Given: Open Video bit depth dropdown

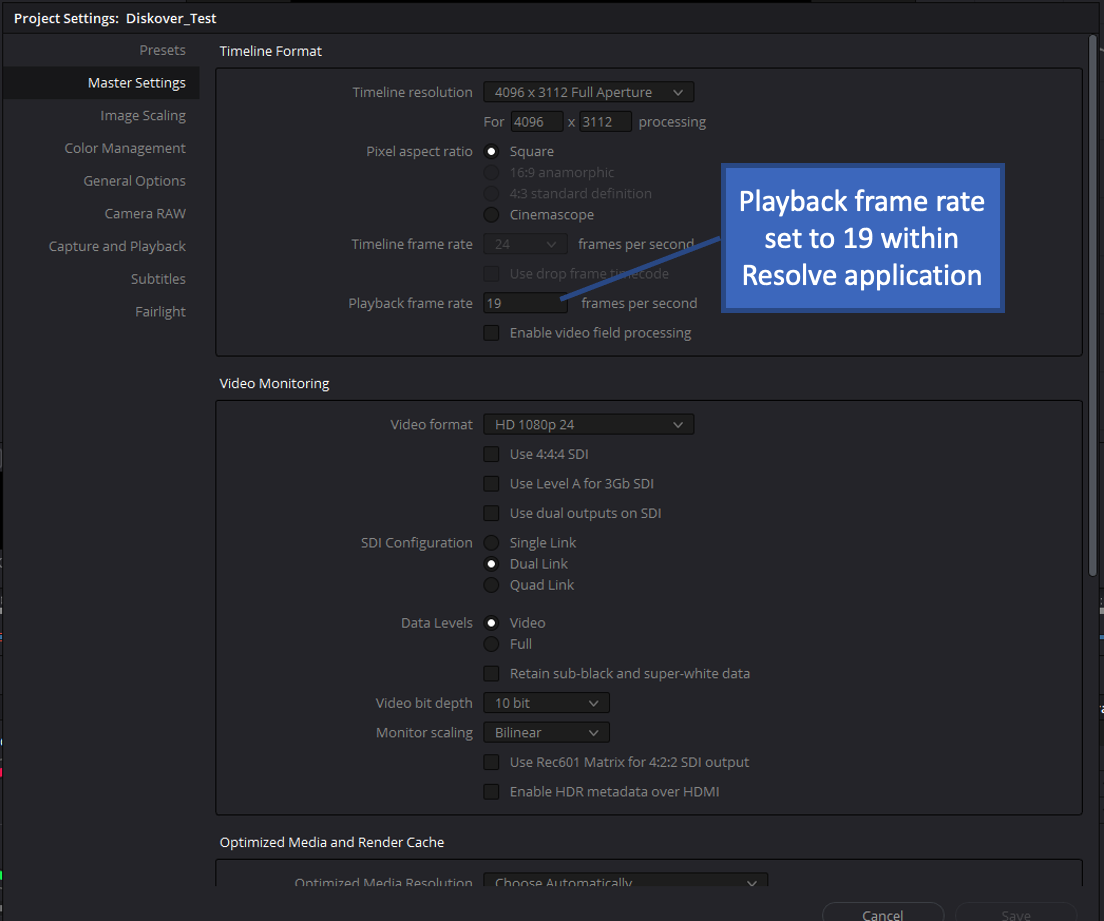Looking at the screenshot, I should [x=546, y=703].
